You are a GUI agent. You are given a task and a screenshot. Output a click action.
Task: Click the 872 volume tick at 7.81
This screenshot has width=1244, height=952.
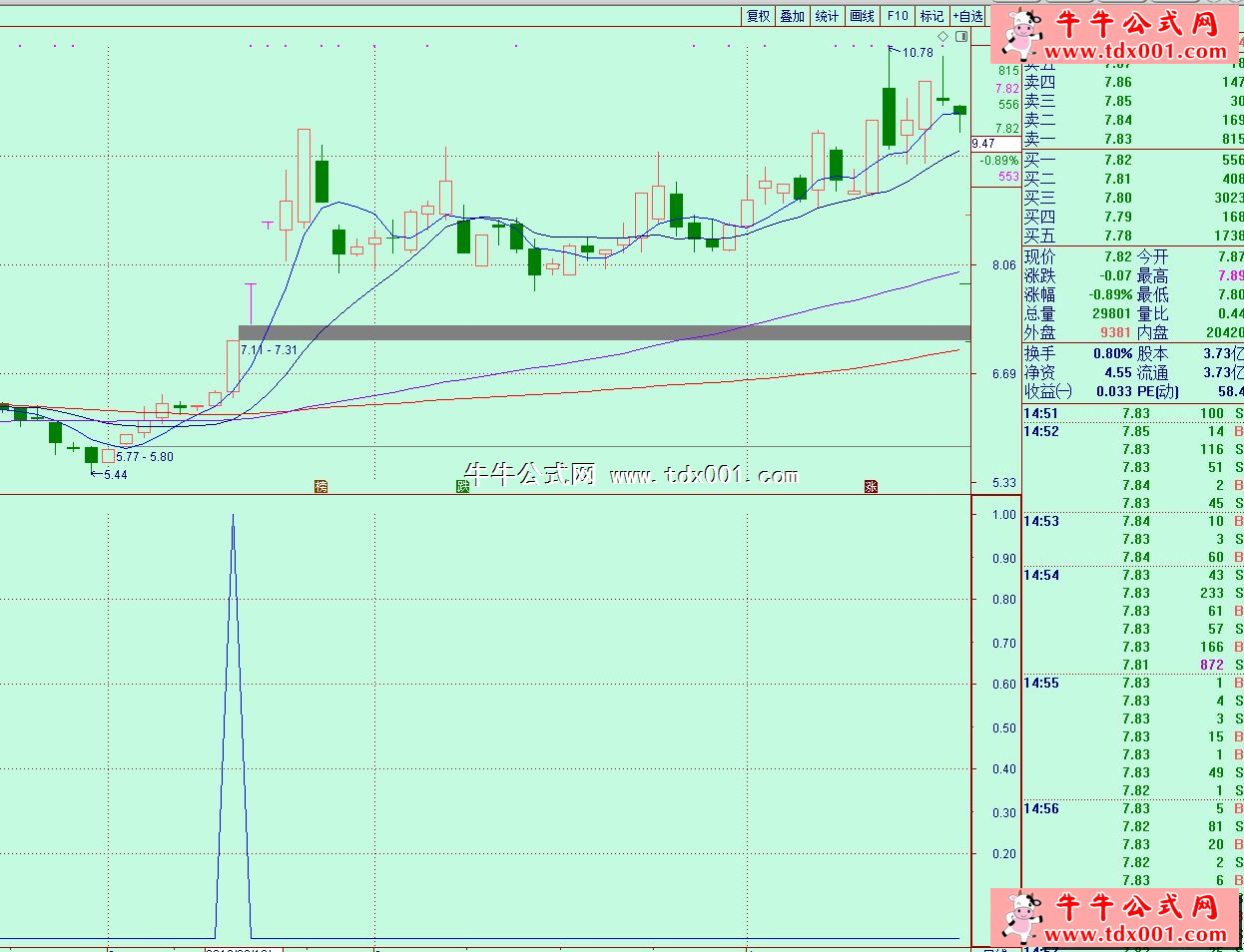click(1212, 665)
